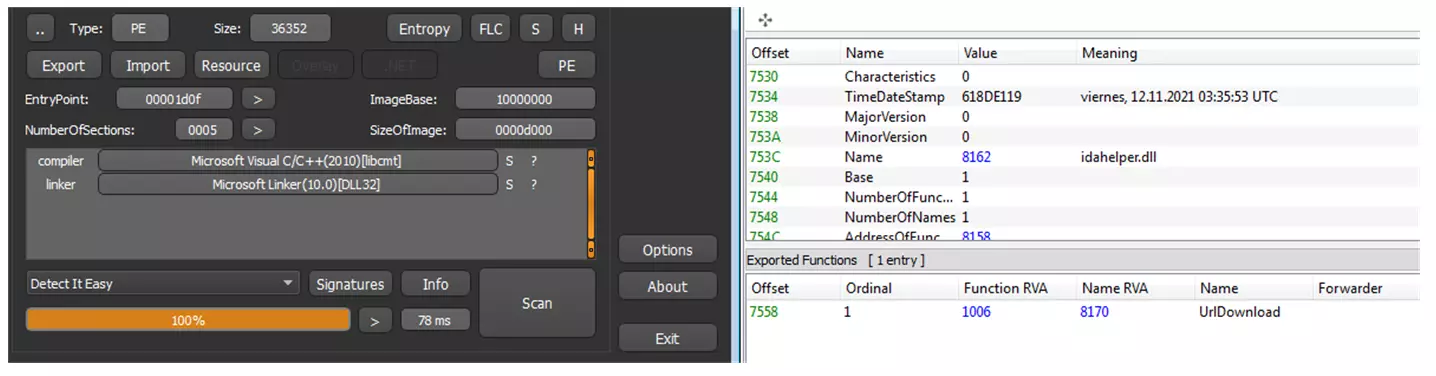Click the results list orange scrollbar

point(591,205)
